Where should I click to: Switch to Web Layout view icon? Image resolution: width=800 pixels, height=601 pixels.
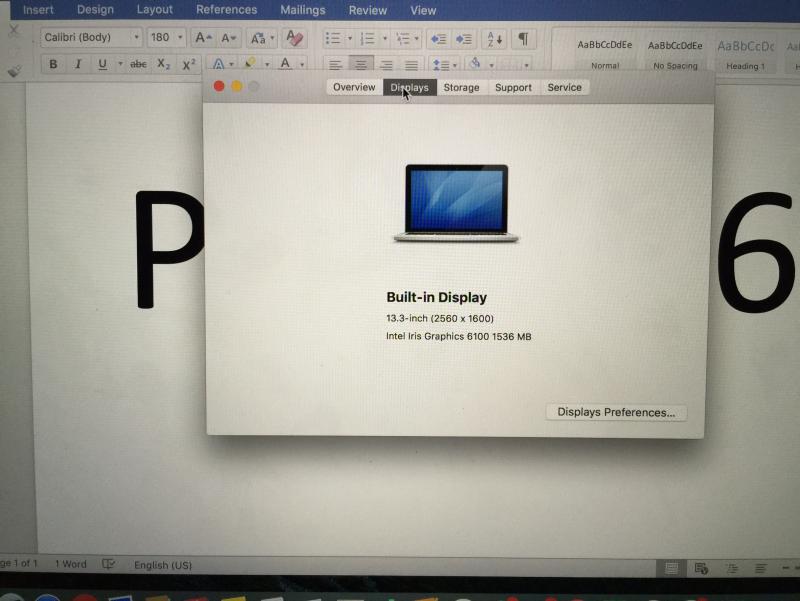[702, 568]
